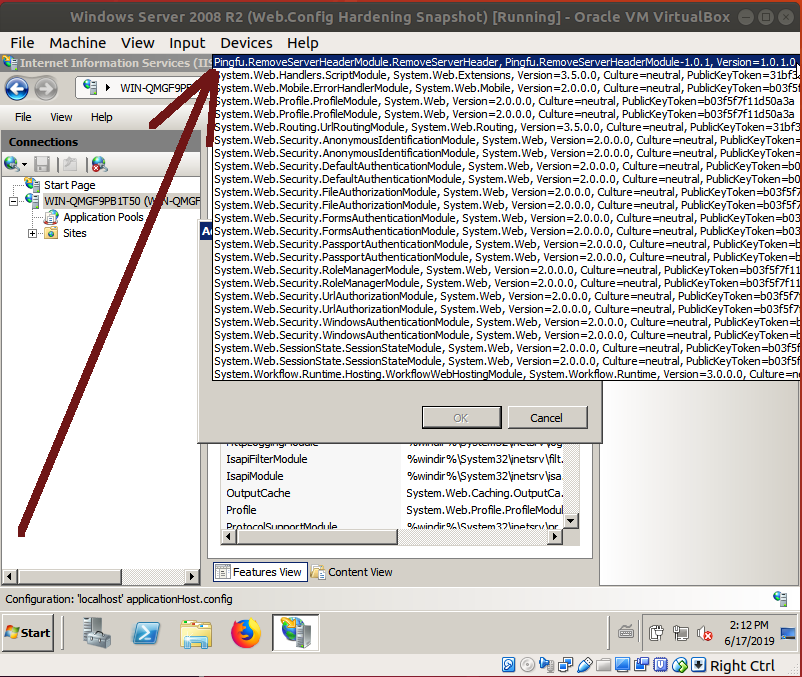The width and height of the screenshot is (802, 677).
Task: Click the tray keyboard icon
Action: point(626,633)
